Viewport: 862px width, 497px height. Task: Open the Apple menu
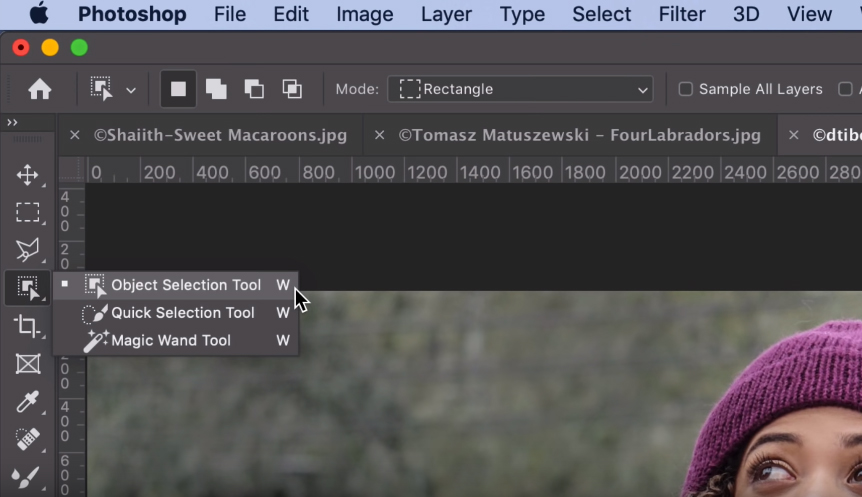tap(38, 14)
